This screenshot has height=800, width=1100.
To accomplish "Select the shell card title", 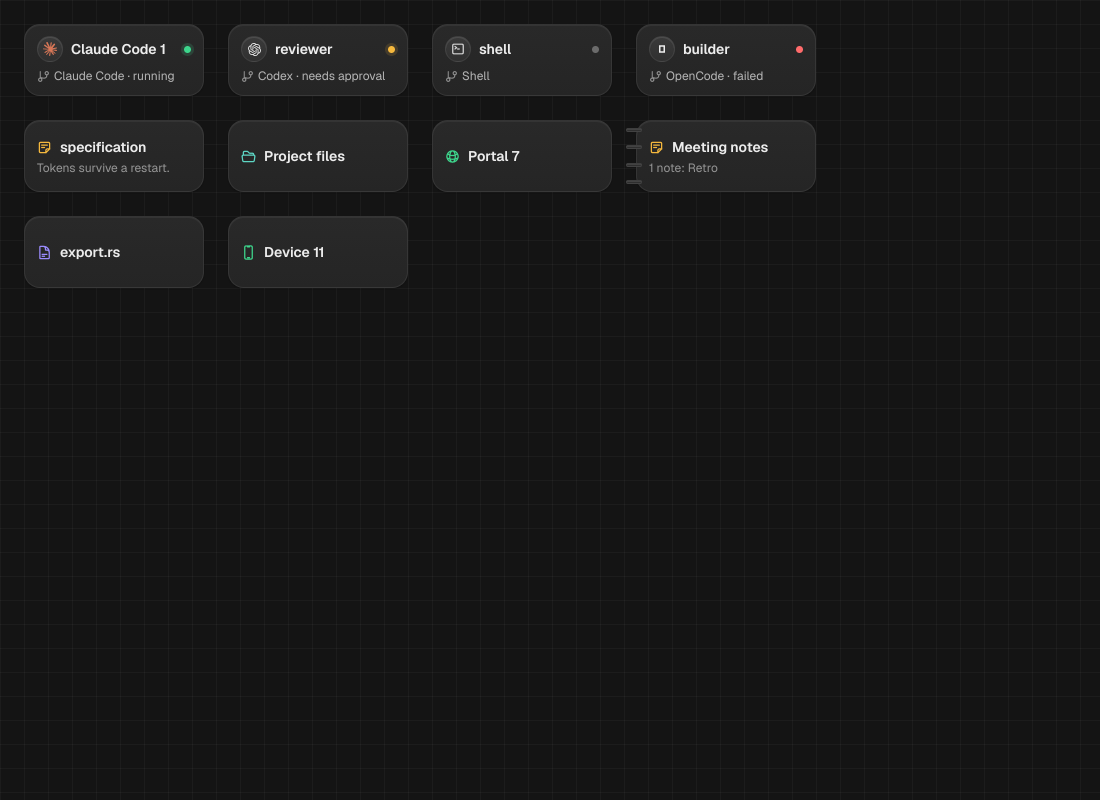I will pos(495,49).
